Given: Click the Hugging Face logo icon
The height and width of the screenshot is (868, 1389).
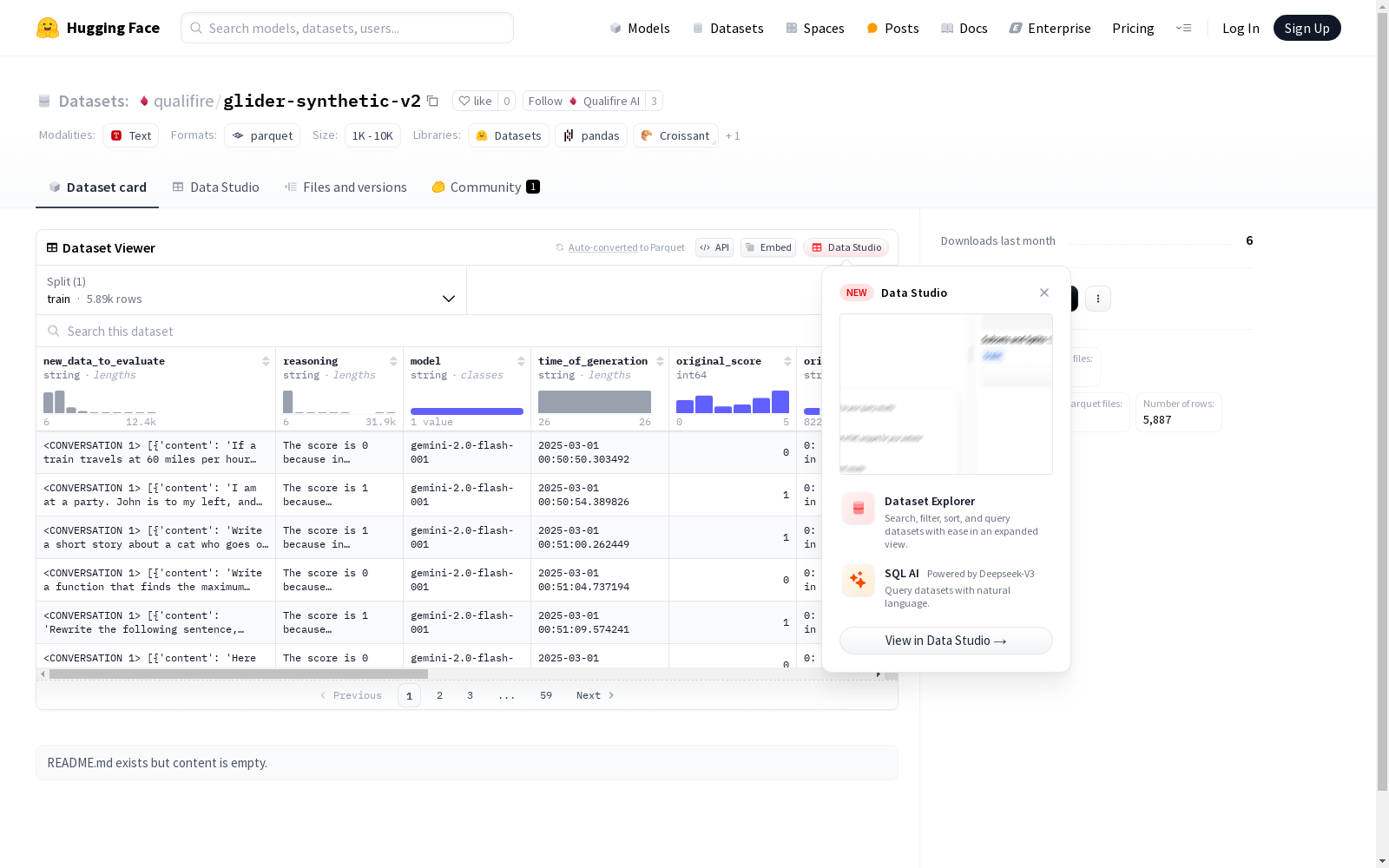Looking at the screenshot, I should [48, 28].
